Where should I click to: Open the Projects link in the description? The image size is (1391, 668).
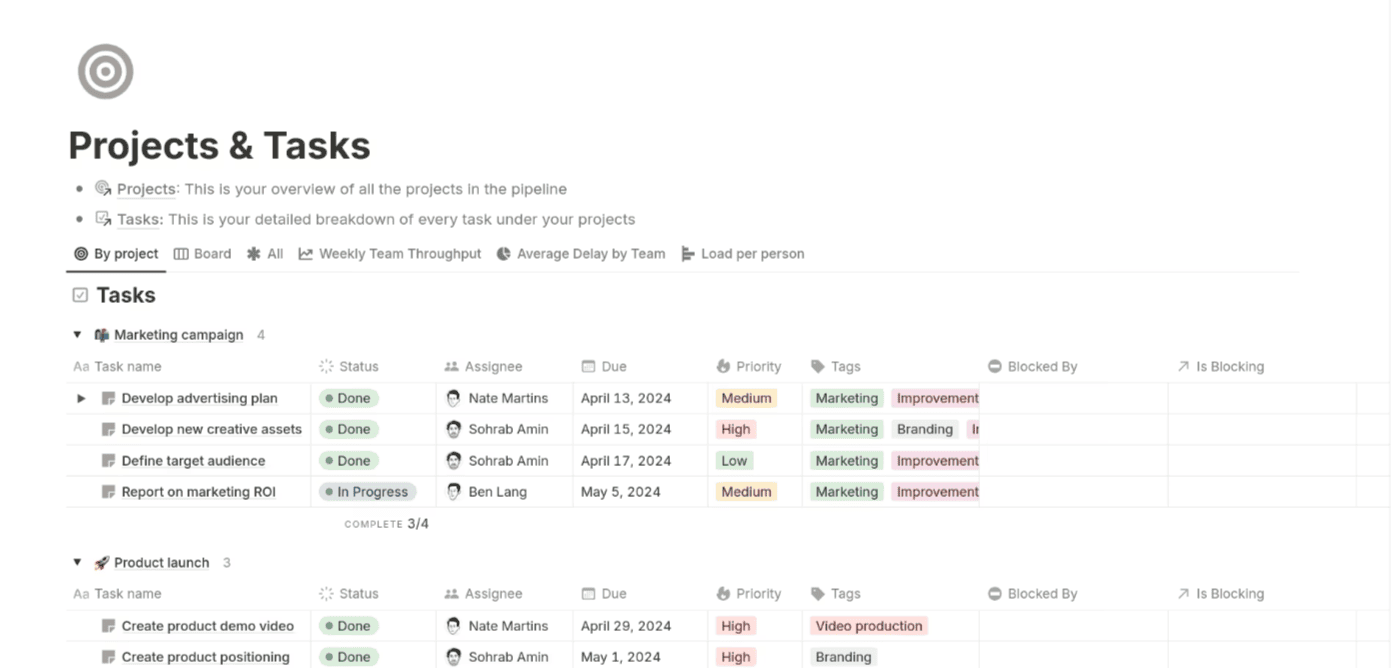[146, 189]
